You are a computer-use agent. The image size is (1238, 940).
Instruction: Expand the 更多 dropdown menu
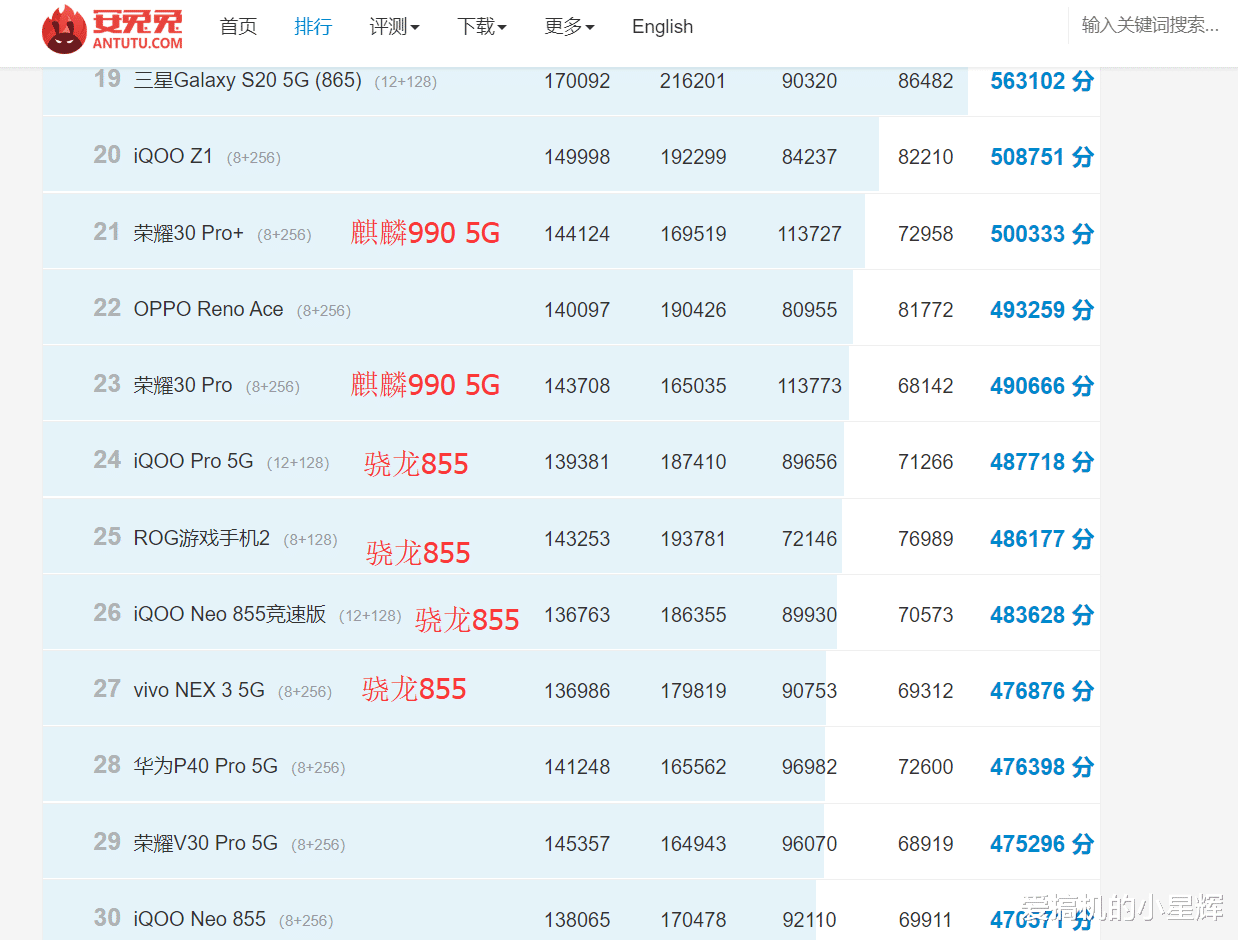coord(569,27)
